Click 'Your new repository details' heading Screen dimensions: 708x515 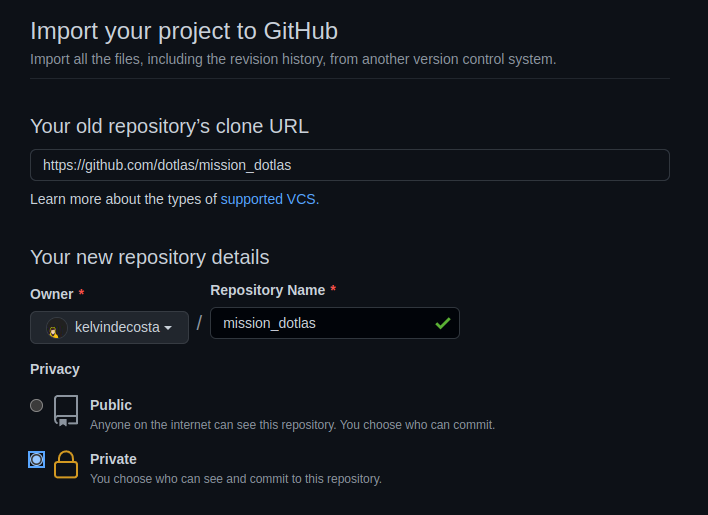pos(149,257)
